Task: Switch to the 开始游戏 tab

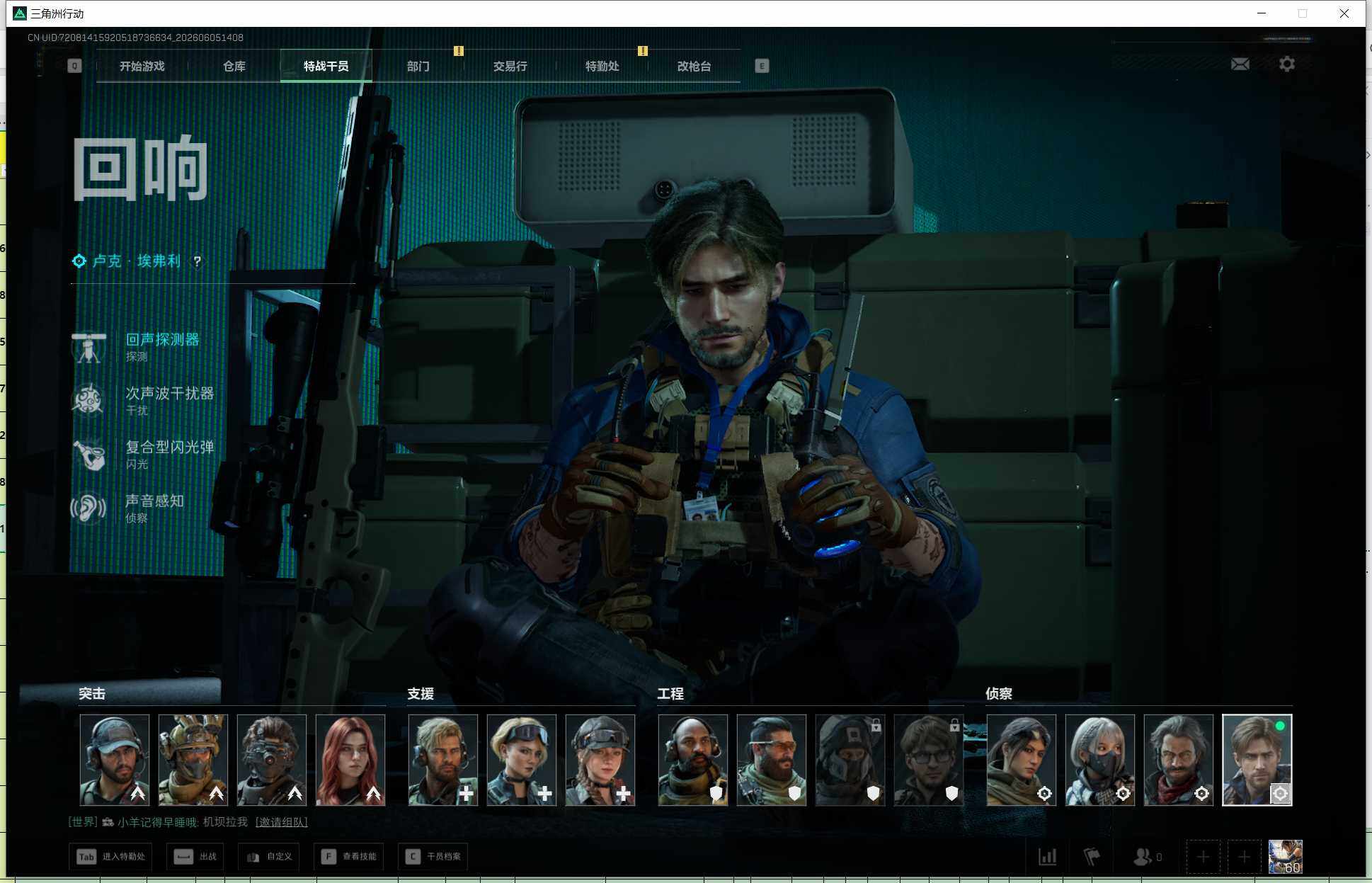Action: click(x=142, y=66)
